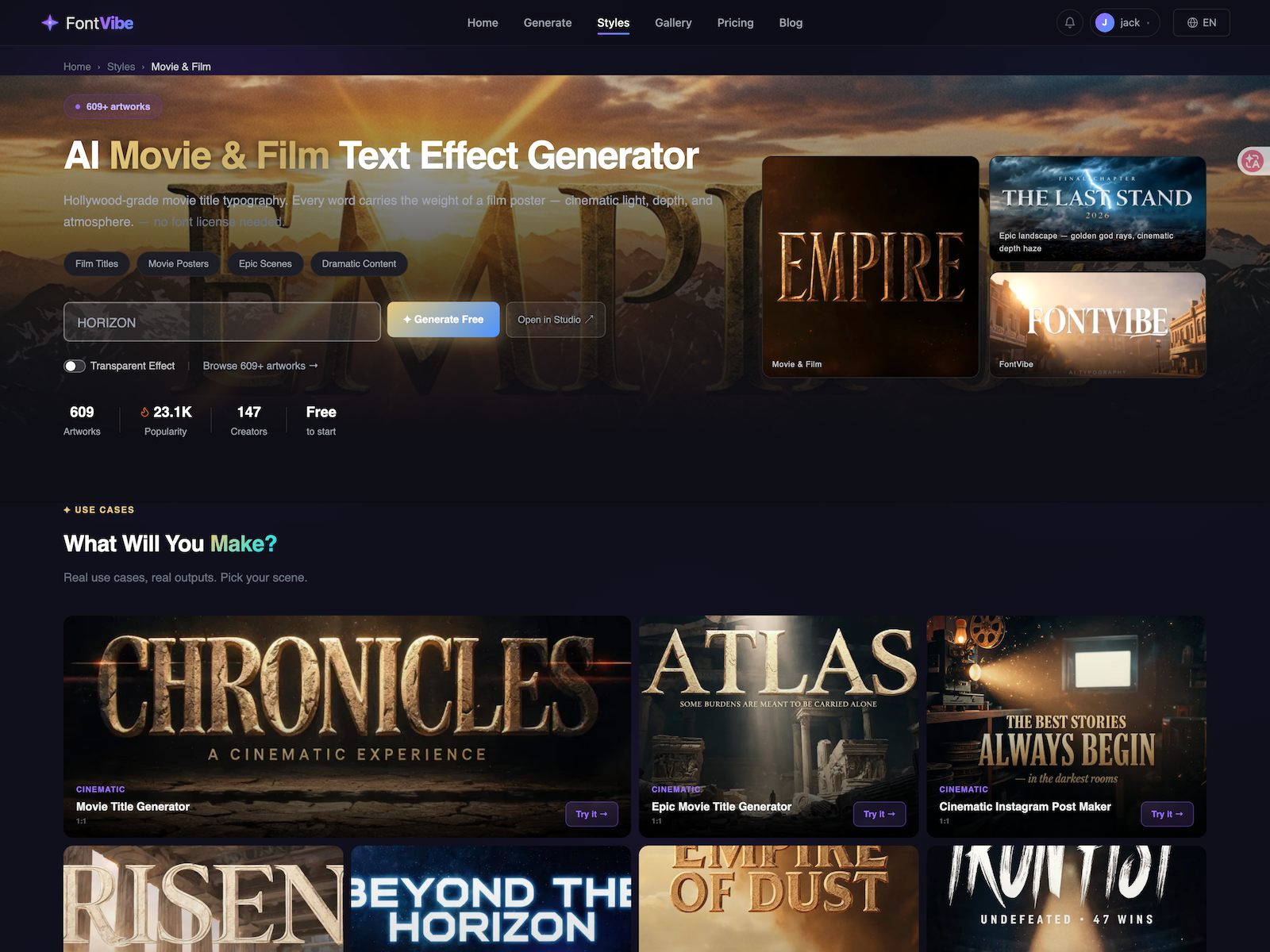Open notifications bell icon
Viewport: 1270px width, 952px height.
[1070, 23]
